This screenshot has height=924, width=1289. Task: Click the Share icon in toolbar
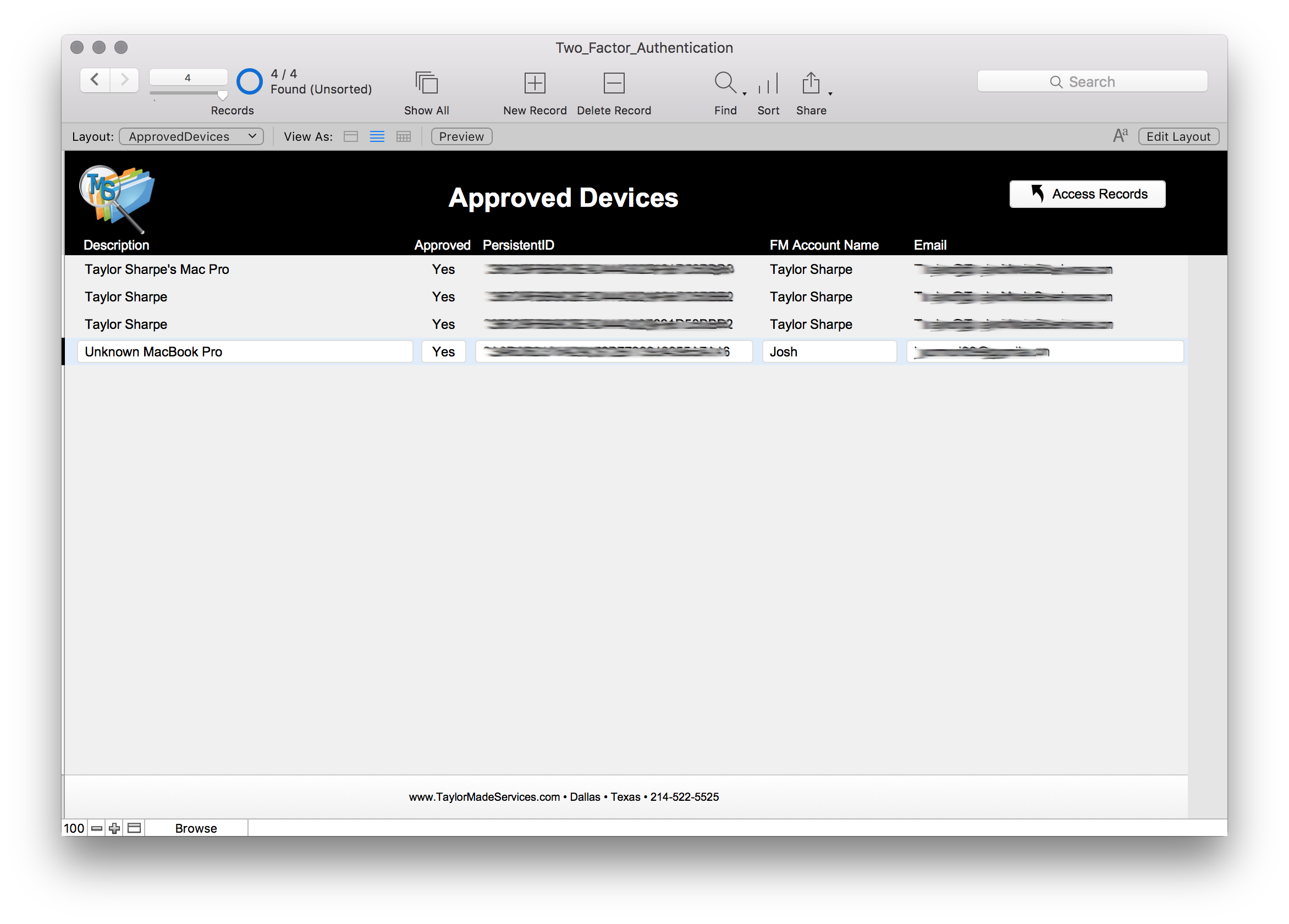[x=811, y=83]
